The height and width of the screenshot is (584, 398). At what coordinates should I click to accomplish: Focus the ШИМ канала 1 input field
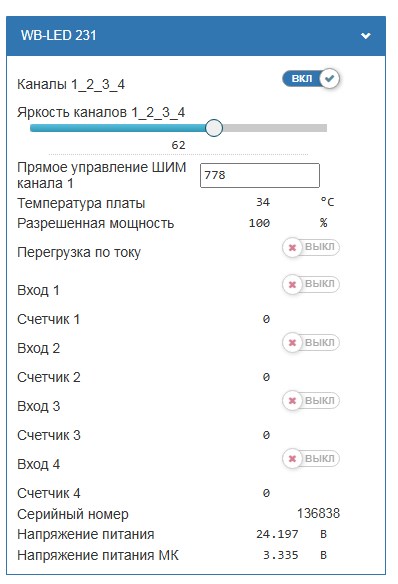click(x=260, y=175)
